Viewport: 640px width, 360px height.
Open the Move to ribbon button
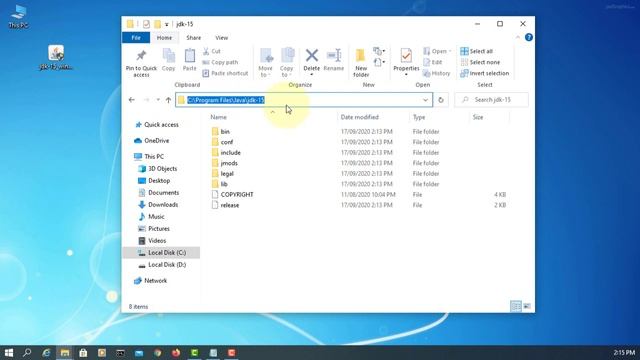(266, 62)
